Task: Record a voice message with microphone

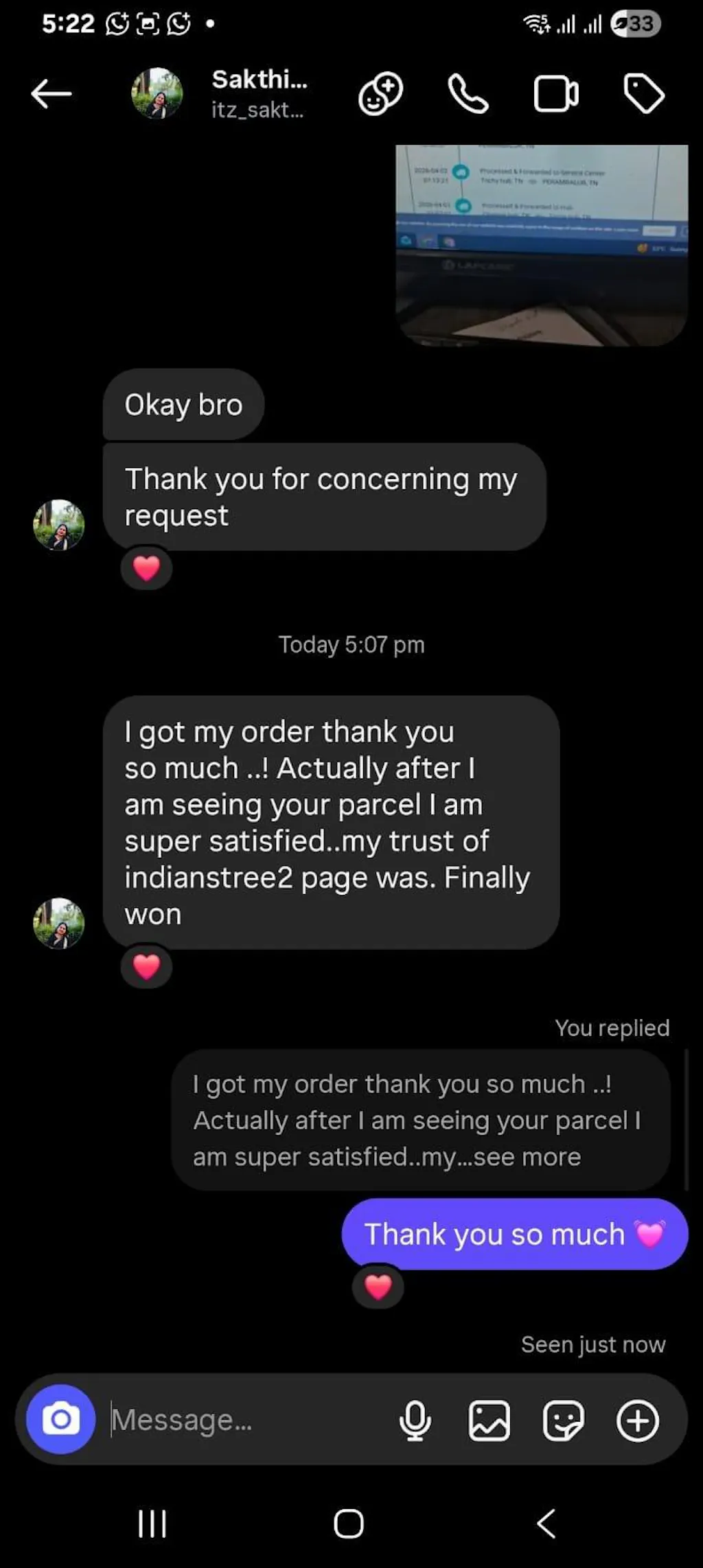Action: (415, 1420)
